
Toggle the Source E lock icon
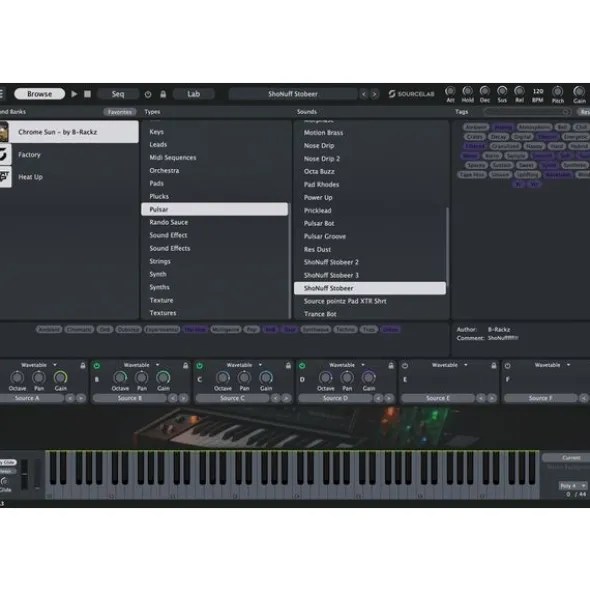pyautogui.click(x=493, y=366)
